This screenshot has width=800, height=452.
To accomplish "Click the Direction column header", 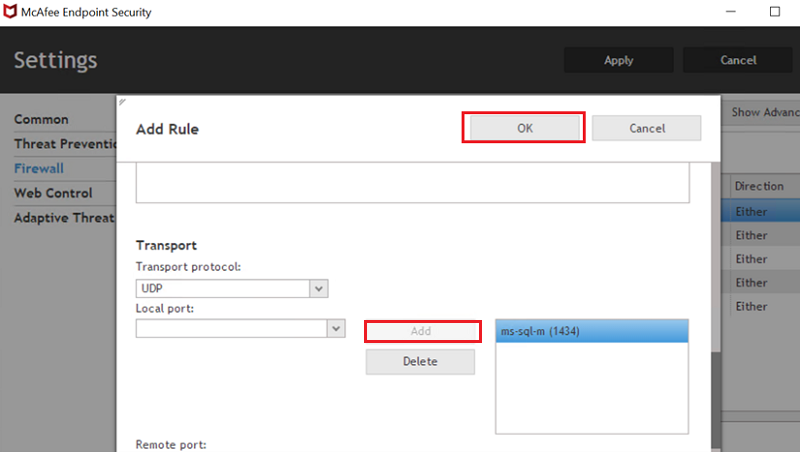I will point(759,186).
